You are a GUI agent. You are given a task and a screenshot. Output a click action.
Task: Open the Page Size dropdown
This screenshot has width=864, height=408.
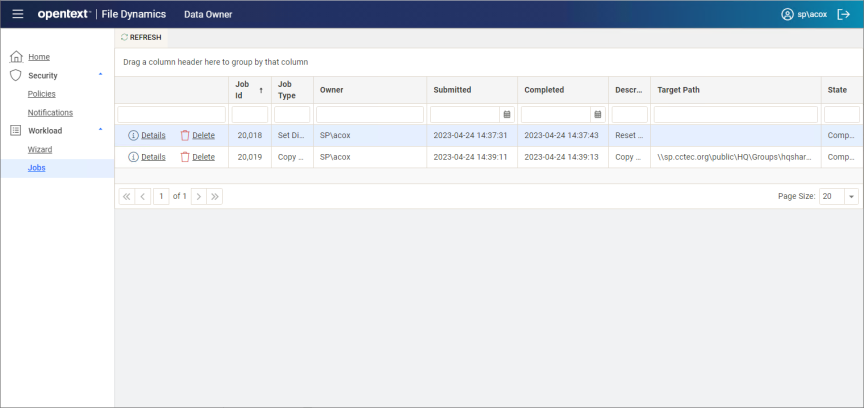(x=852, y=196)
